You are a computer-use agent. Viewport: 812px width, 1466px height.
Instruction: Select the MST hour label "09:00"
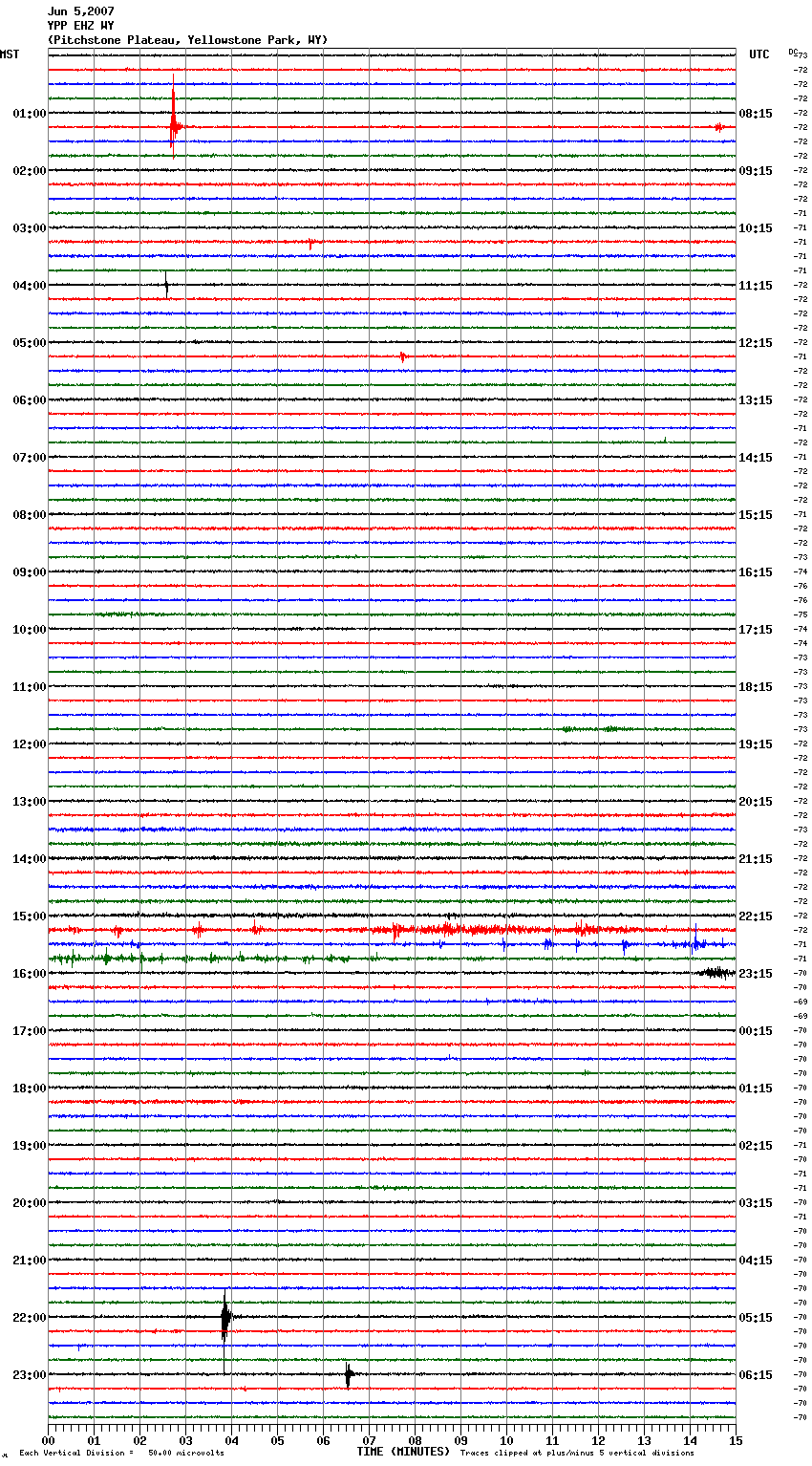[x=29, y=571]
